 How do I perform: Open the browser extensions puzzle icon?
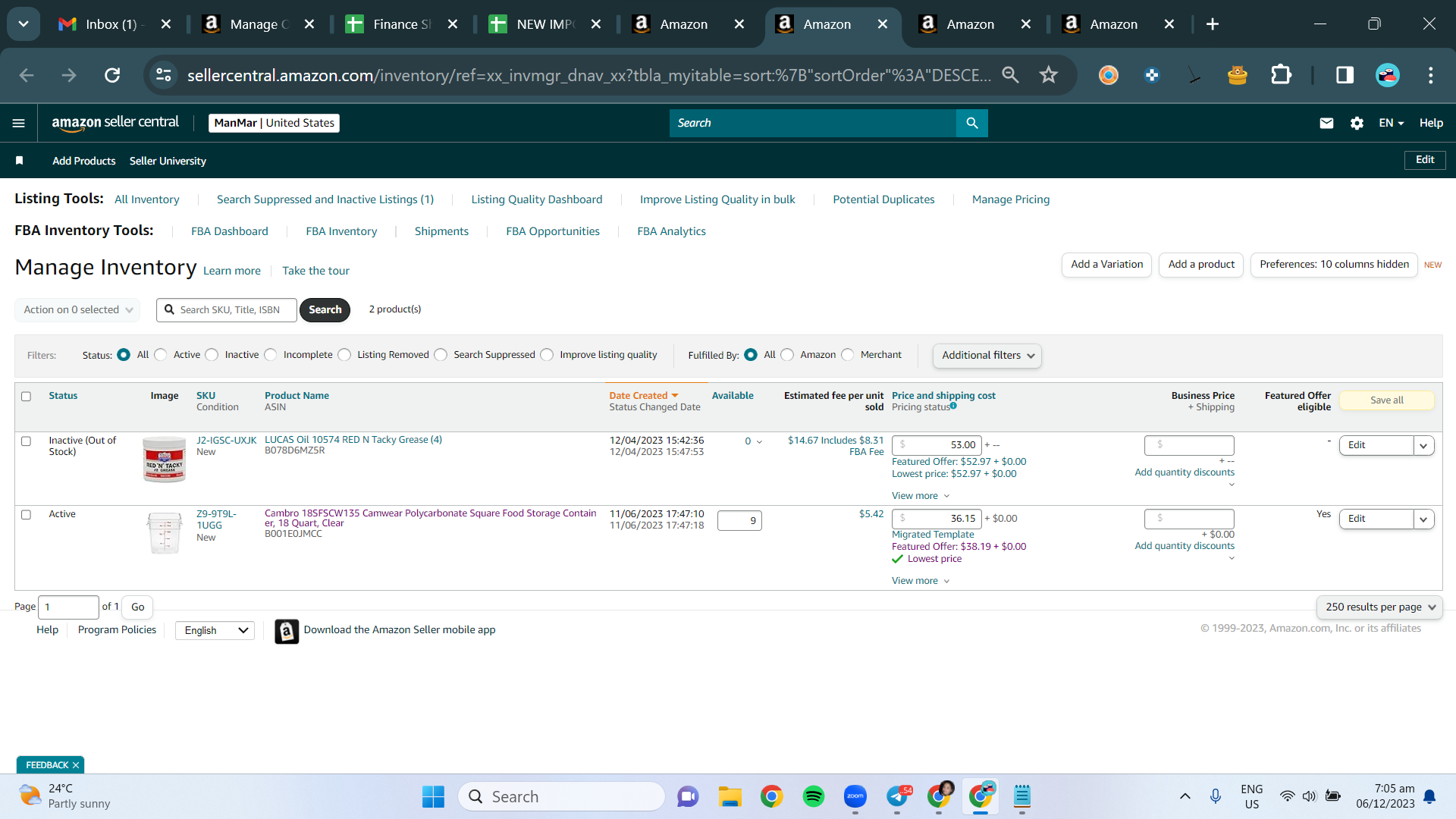[x=1281, y=75]
